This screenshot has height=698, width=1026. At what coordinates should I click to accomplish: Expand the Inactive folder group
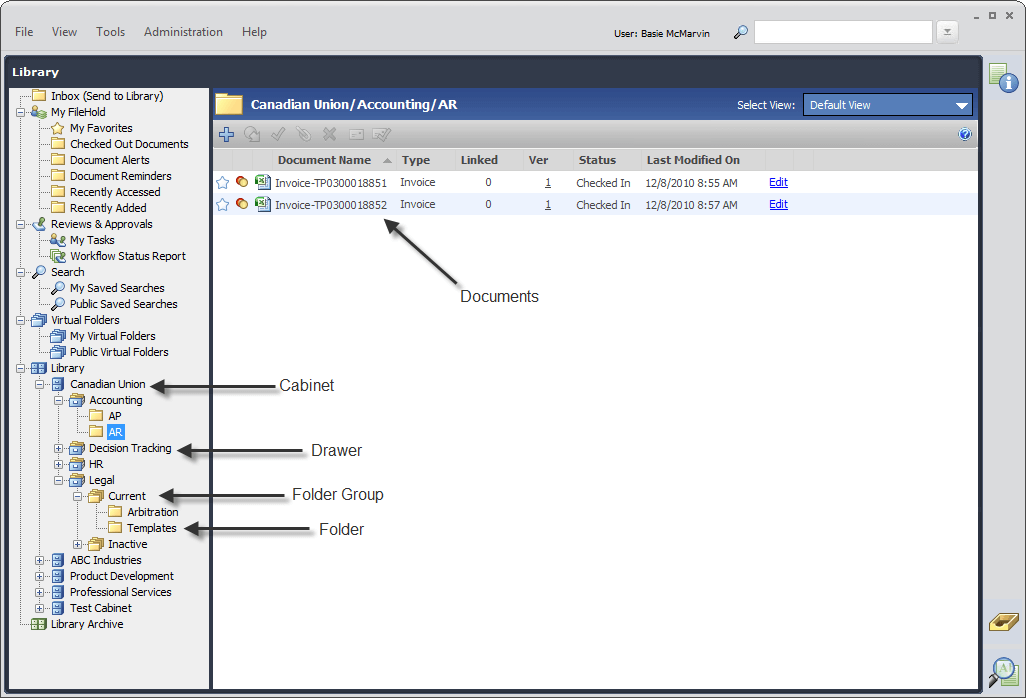pyautogui.click(x=78, y=545)
